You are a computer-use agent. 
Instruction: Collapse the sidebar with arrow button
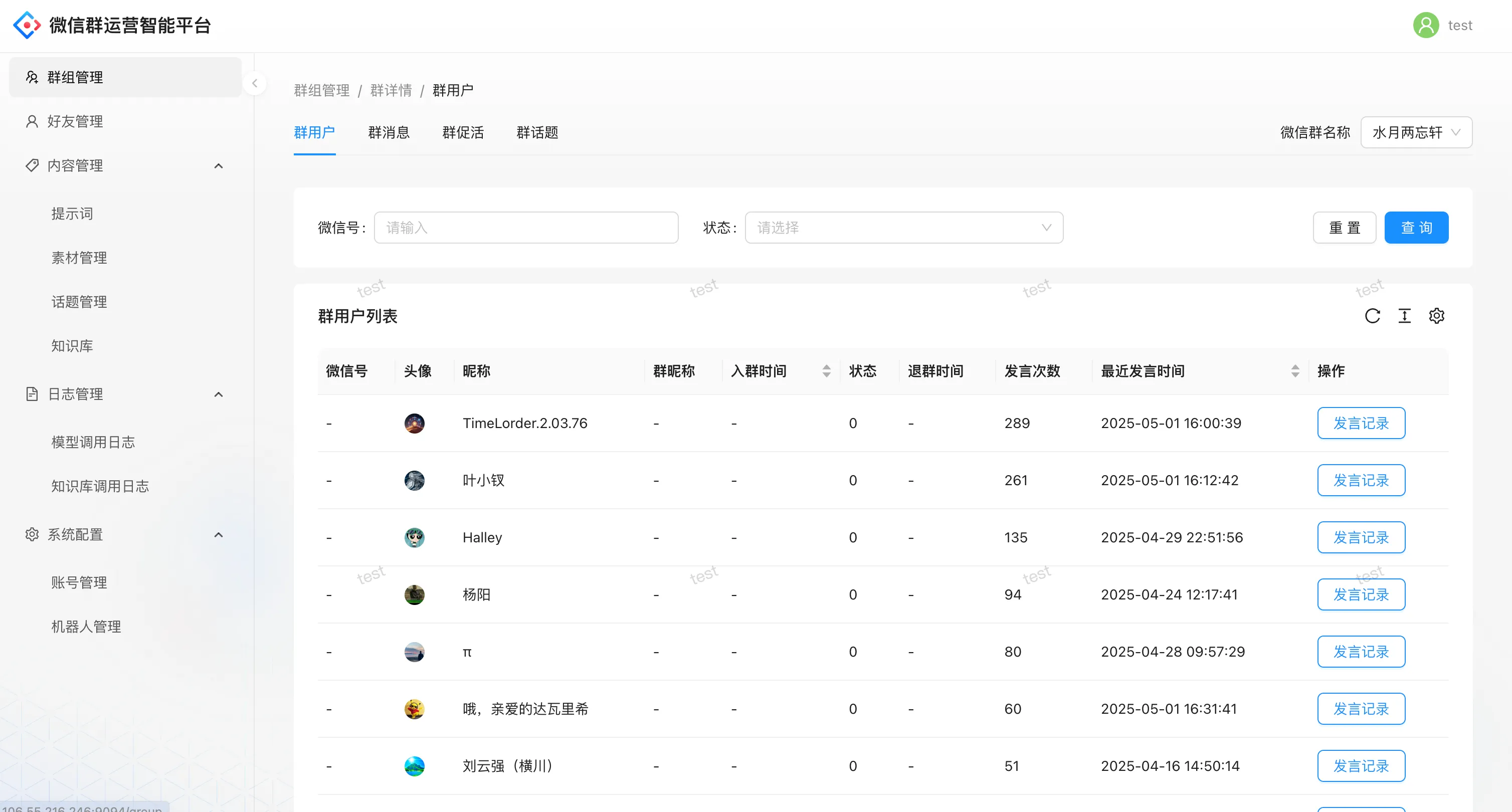[255, 83]
